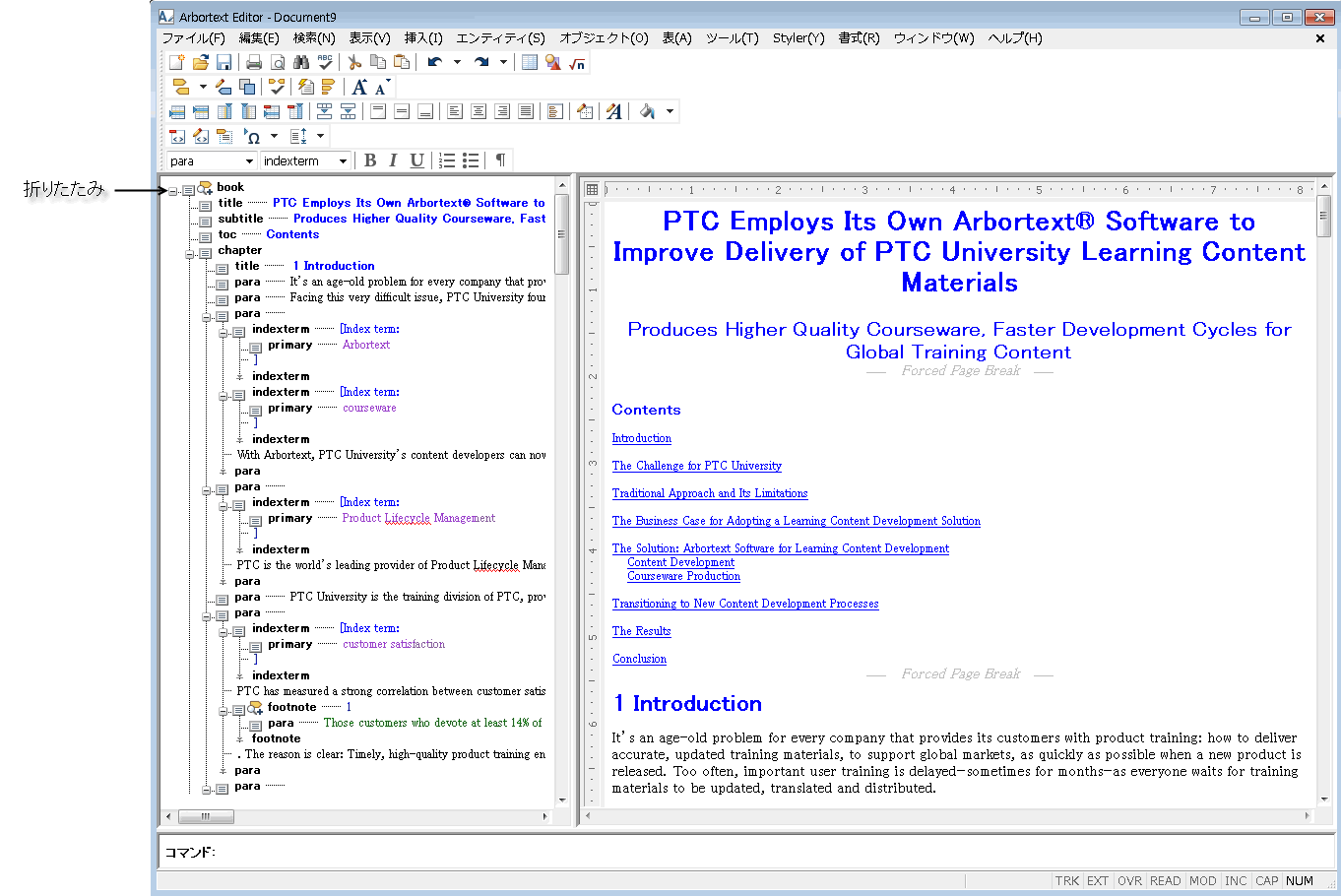Click the split table cells icon
This screenshot has width=1341, height=896.
pyautogui.click(x=348, y=111)
